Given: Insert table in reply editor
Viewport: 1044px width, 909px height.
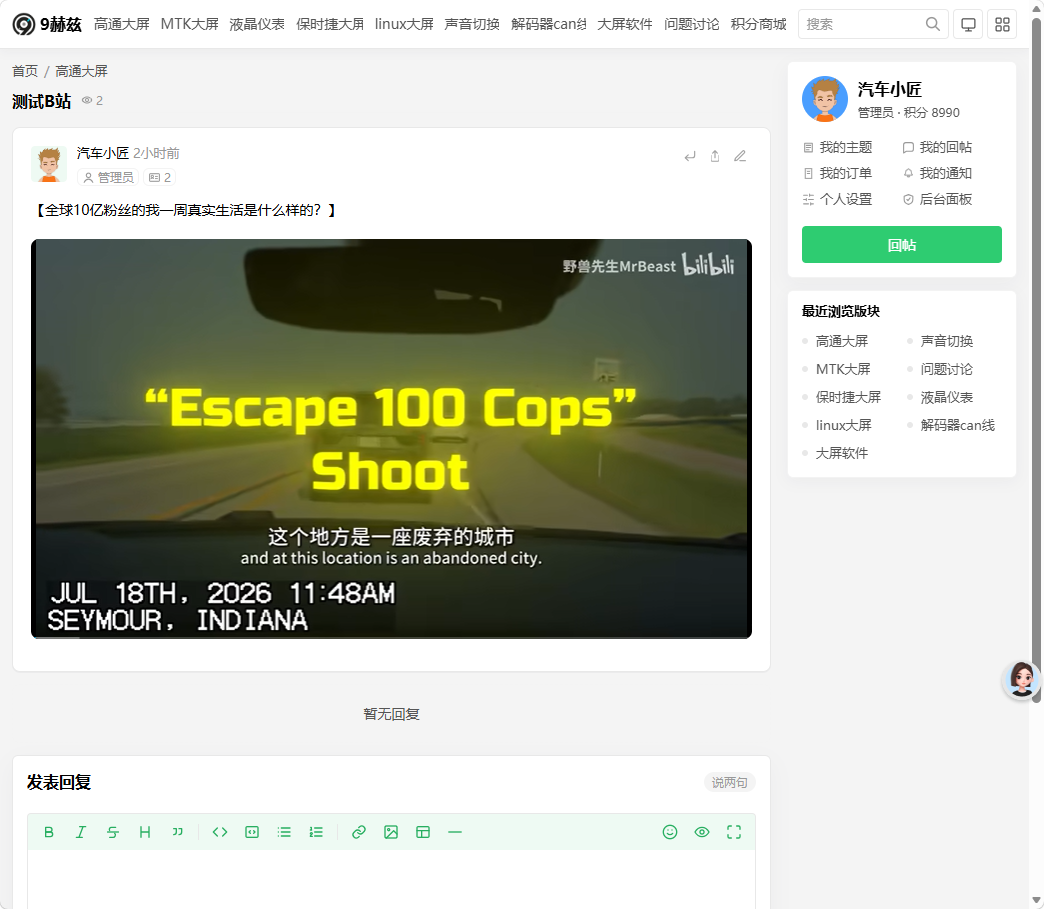Looking at the screenshot, I should 423,832.
